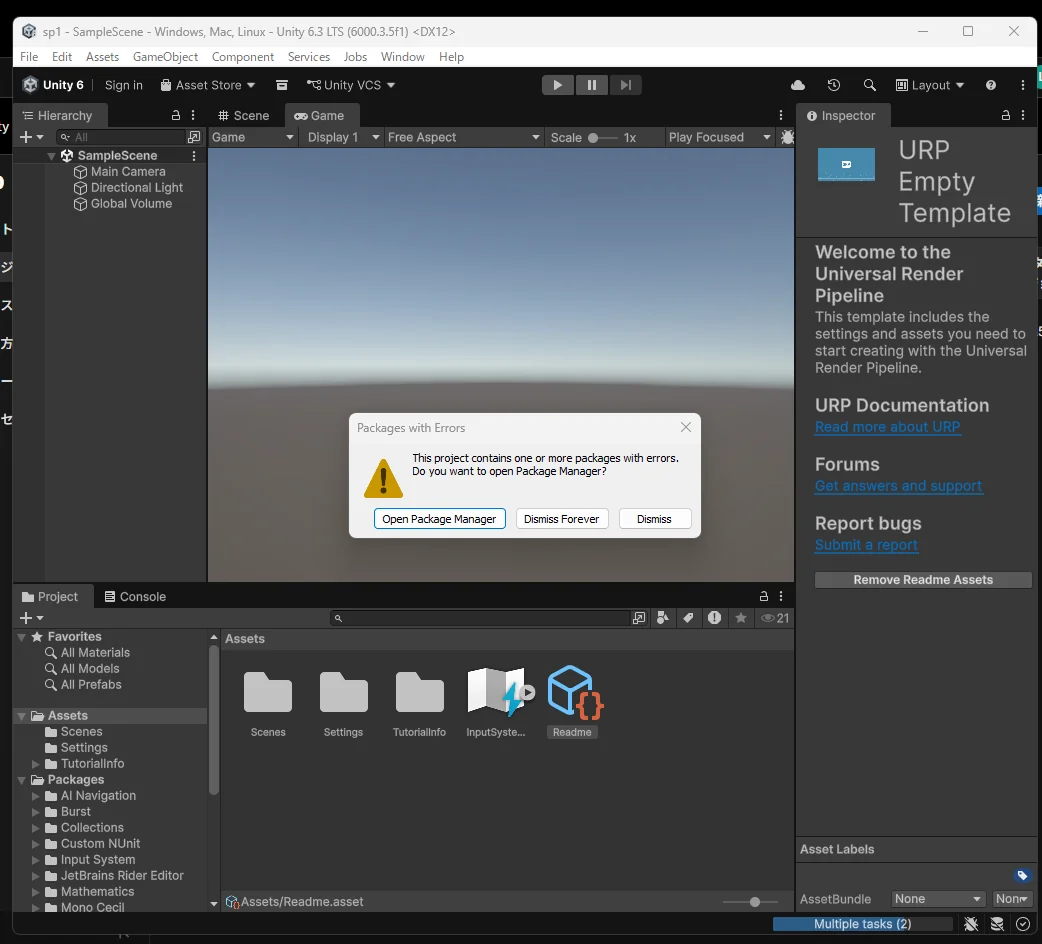Open the Layout dropdown

point(930,85)
